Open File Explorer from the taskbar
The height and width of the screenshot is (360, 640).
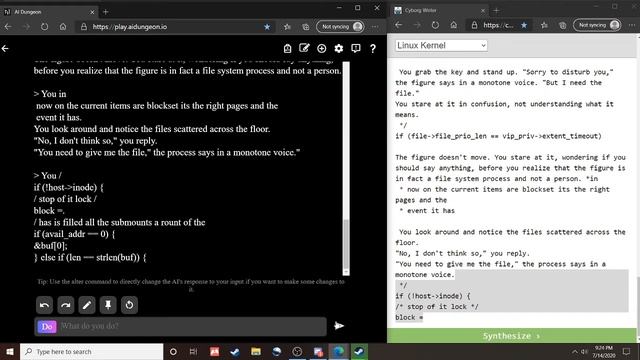tap(256, 351)
